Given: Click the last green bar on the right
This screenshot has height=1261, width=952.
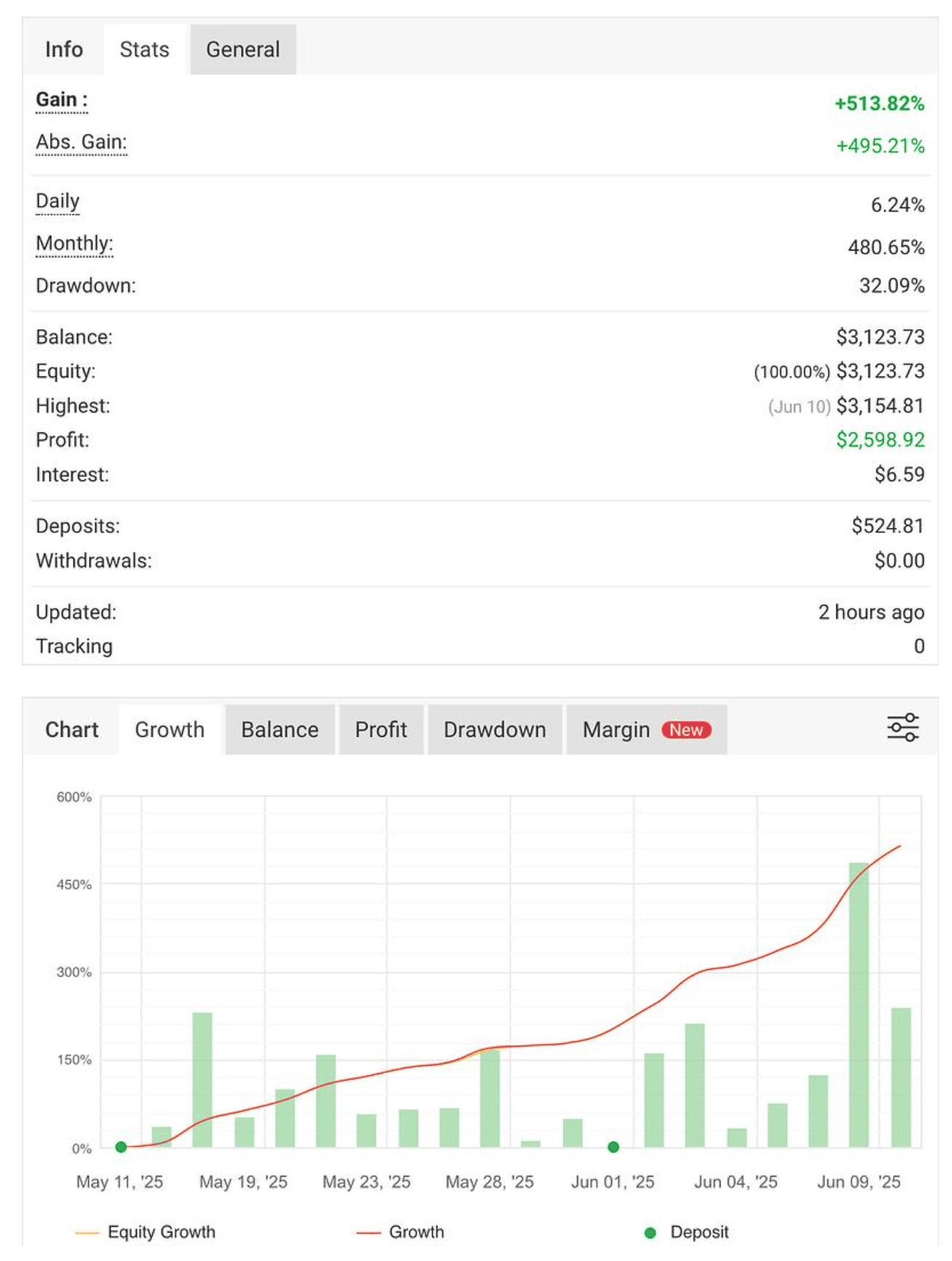Looking at the screenshot, I should (x=900, y=1078).
